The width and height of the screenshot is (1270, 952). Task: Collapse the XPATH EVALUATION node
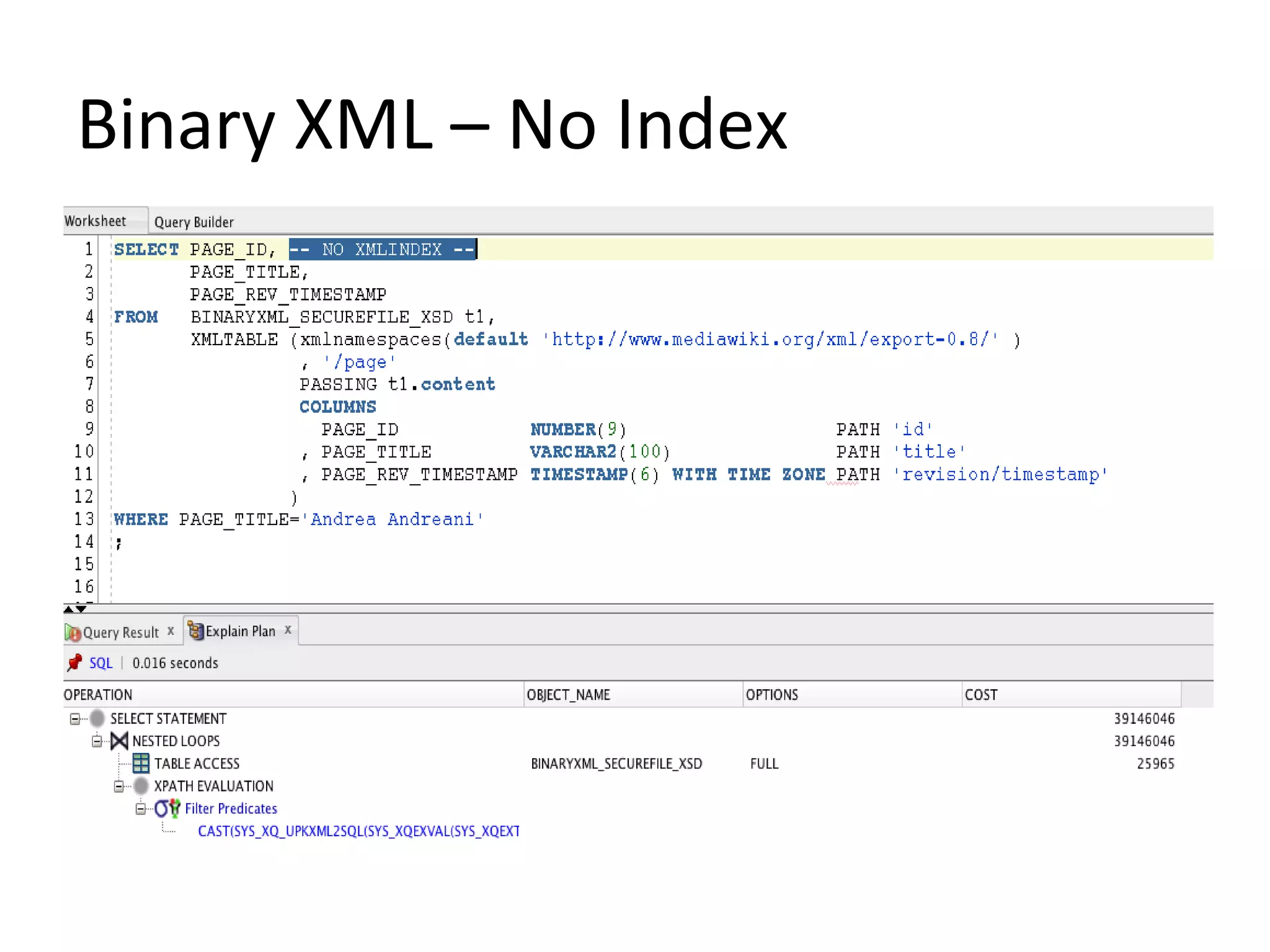pos(119,787)
